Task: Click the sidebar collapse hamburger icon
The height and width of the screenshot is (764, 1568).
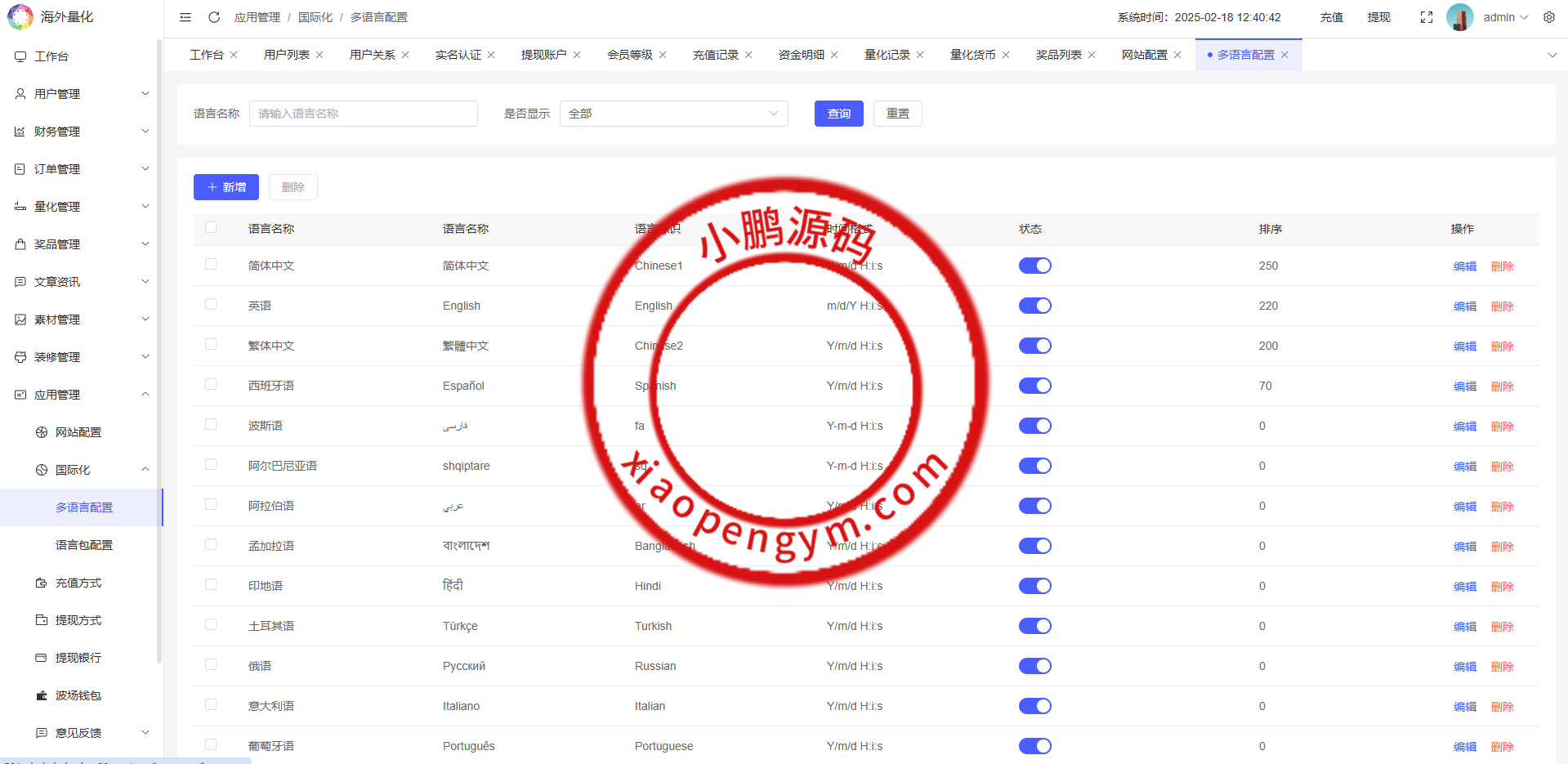Action: 185,17
